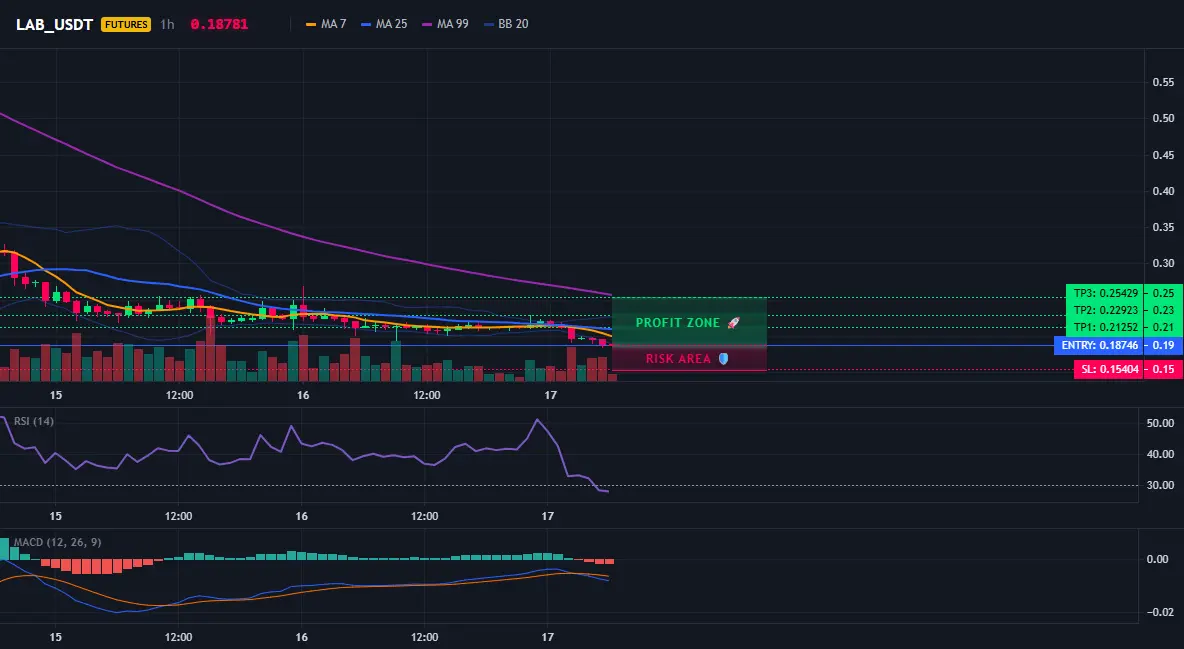
Task: Click the 0.40 price axis value
Action: tap(1164, 191)
